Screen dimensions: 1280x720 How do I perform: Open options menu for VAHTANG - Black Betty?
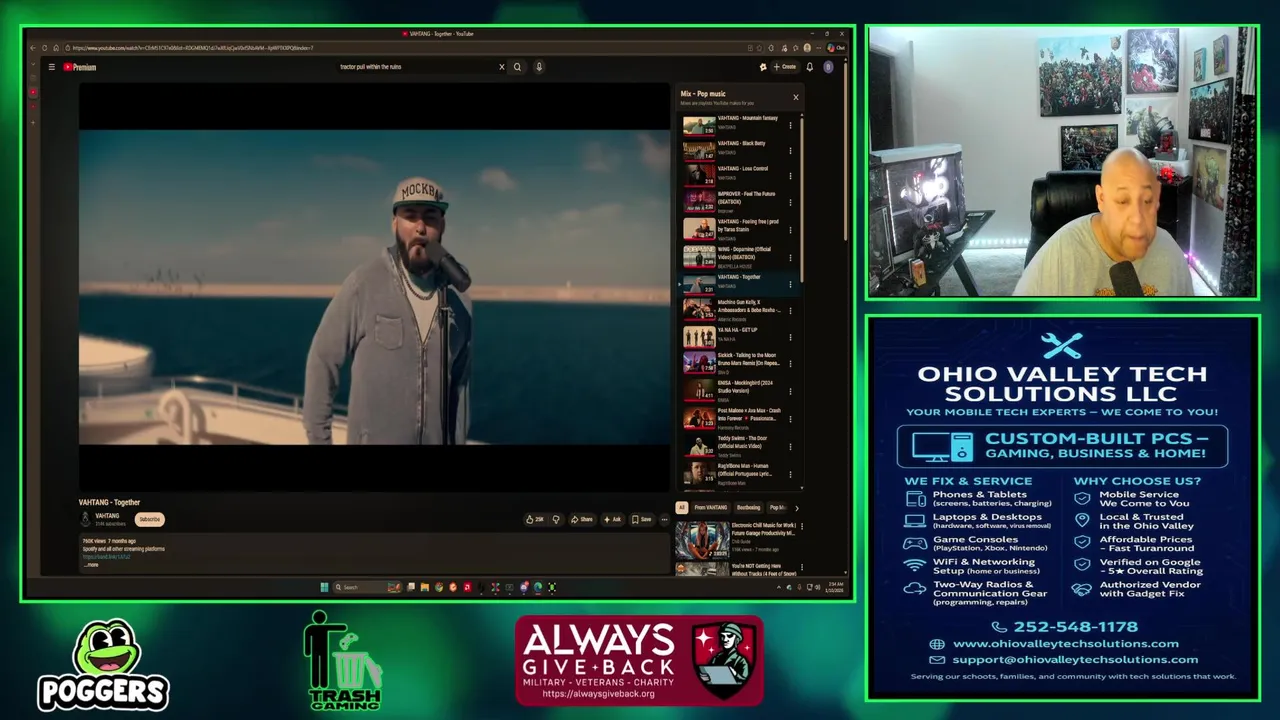point(790,150)
